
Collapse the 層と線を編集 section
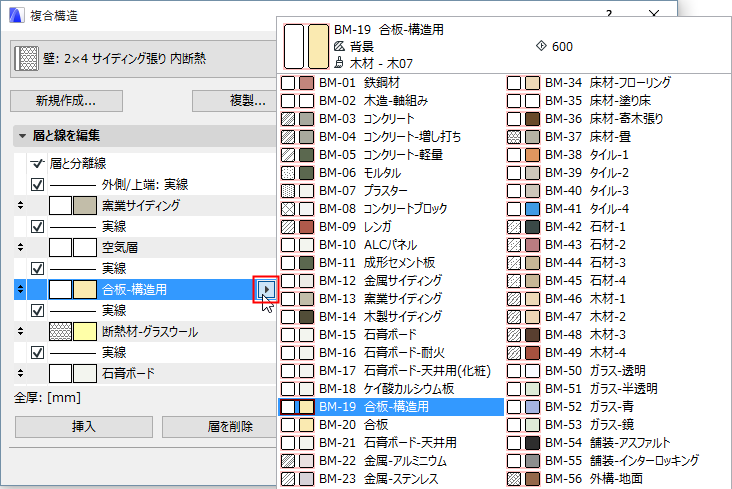click(22, 136)
